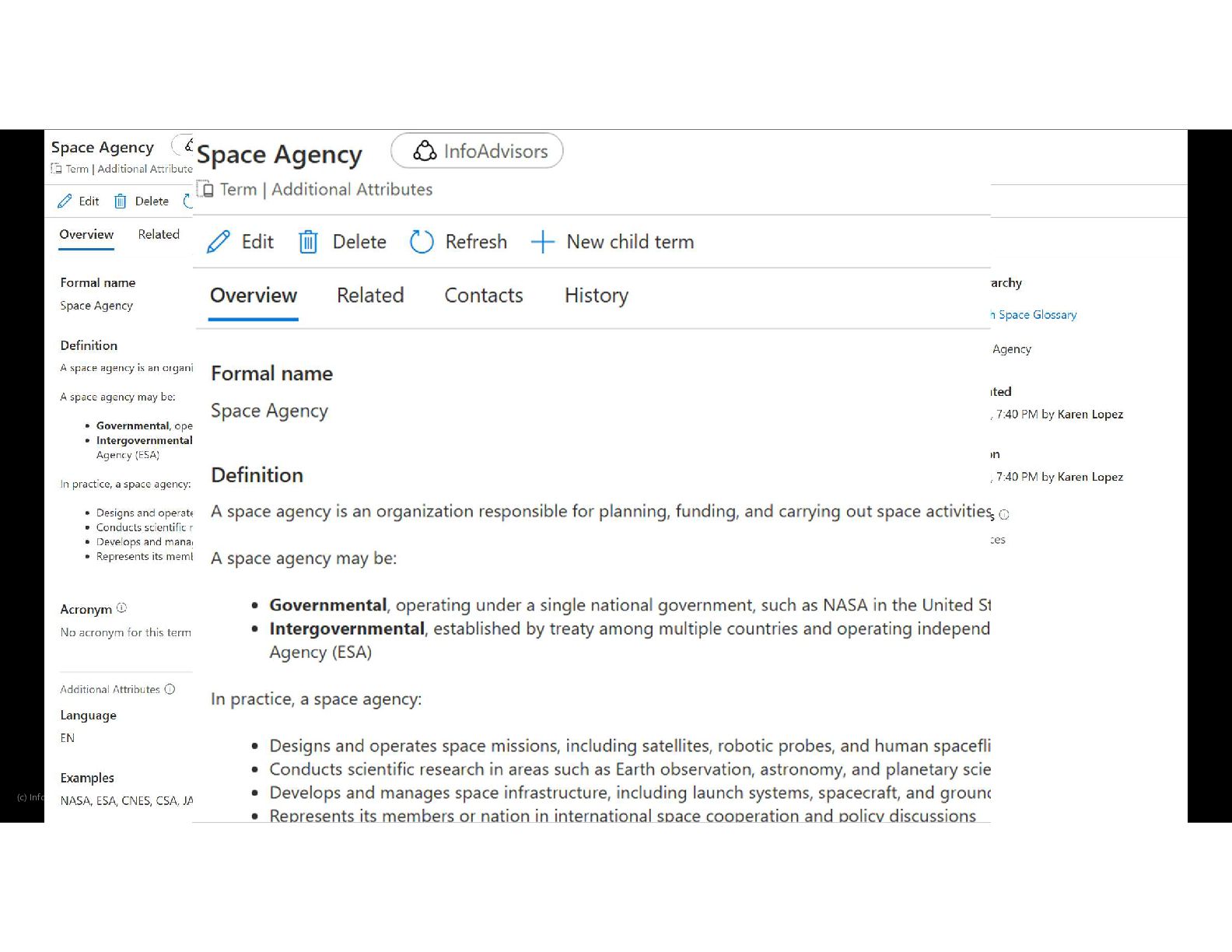Click the enlarged 'Formal name' heading
The width and height of the screenshot is (1232, 952).
(x=271, y=373)
